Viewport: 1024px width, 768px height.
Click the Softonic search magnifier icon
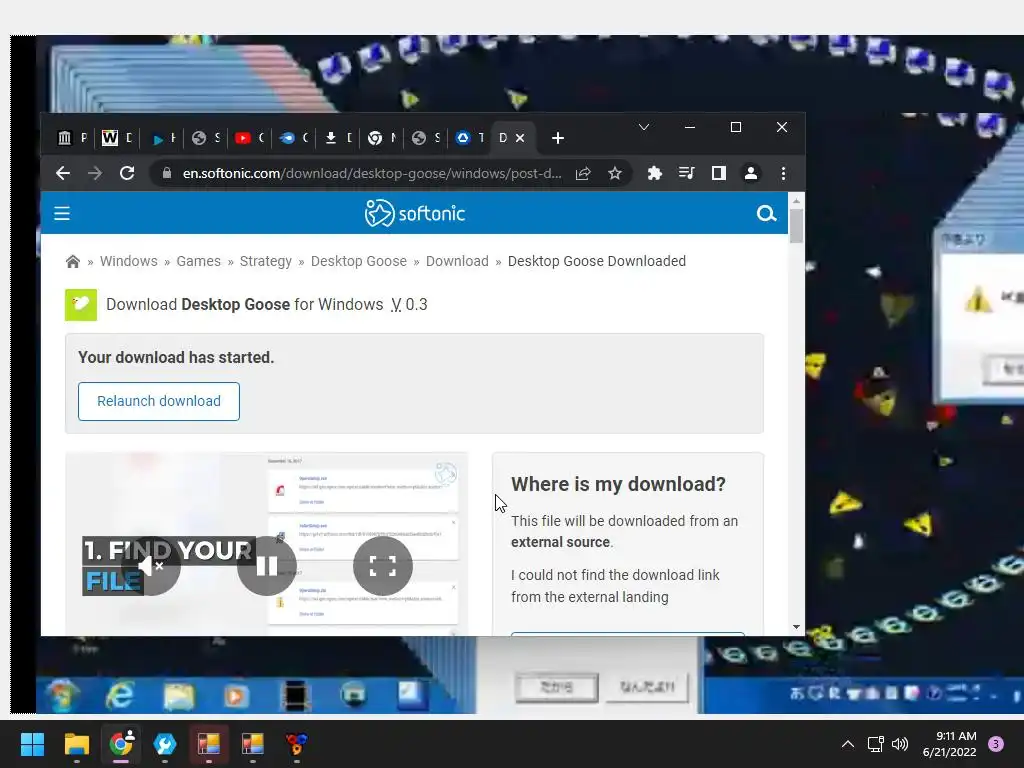tap(766, 214)
